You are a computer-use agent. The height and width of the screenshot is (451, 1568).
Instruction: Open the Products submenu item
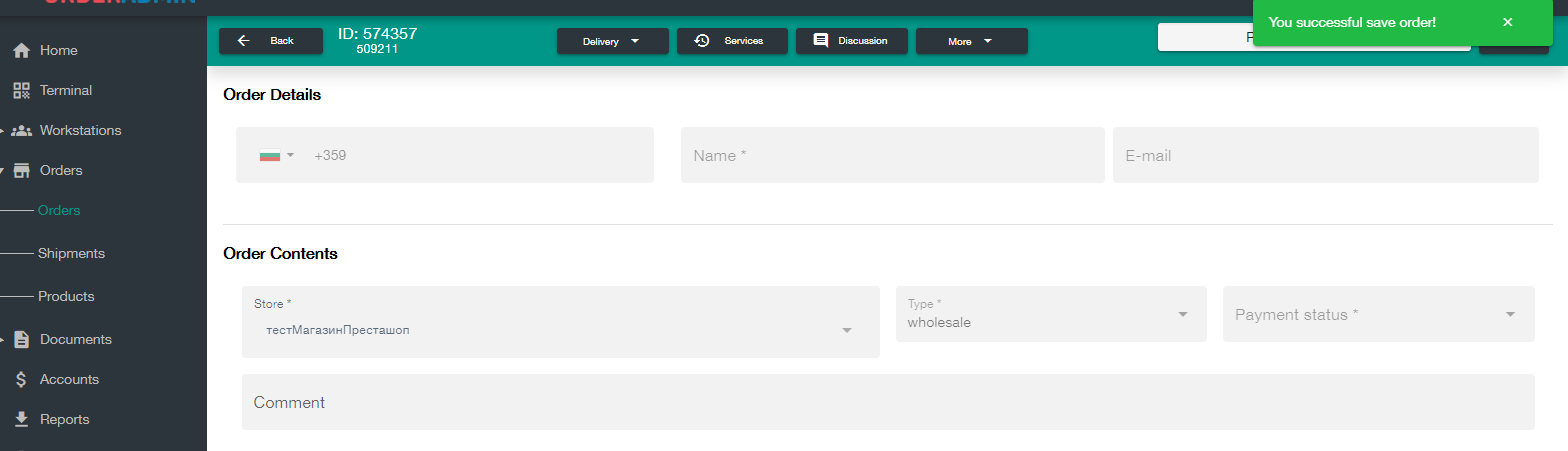coord(66,297)
